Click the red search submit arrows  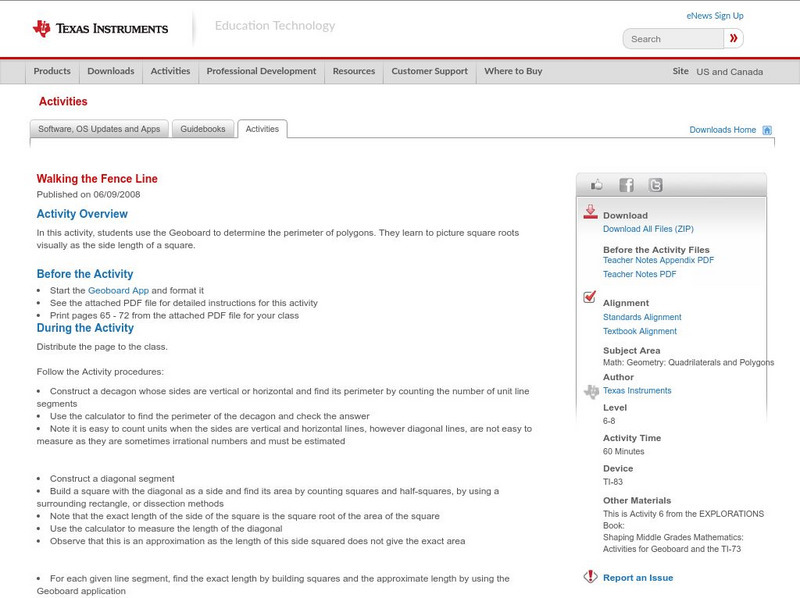733,38
